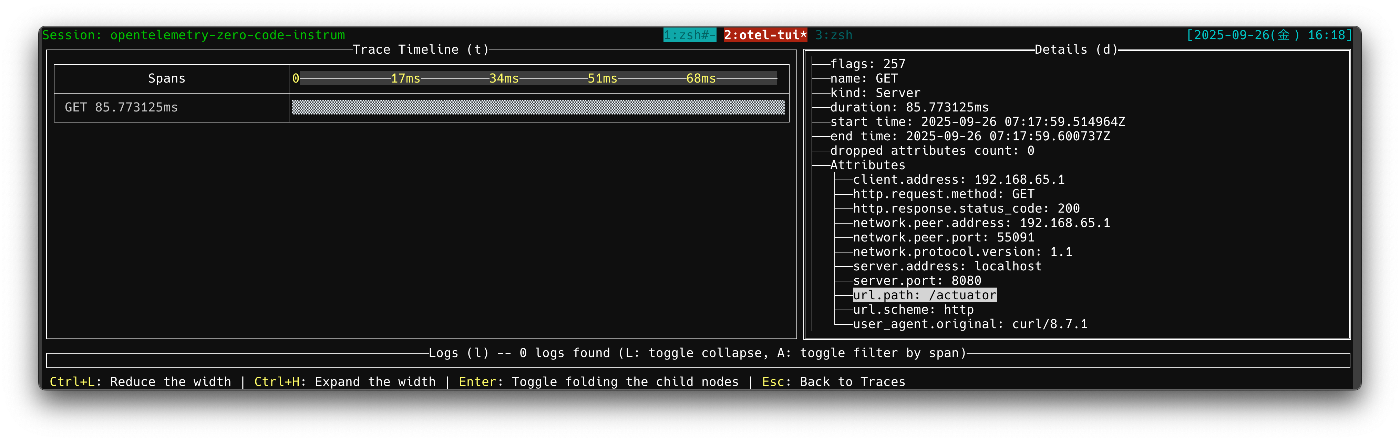Focus the Logs (l) pane title

459,353
